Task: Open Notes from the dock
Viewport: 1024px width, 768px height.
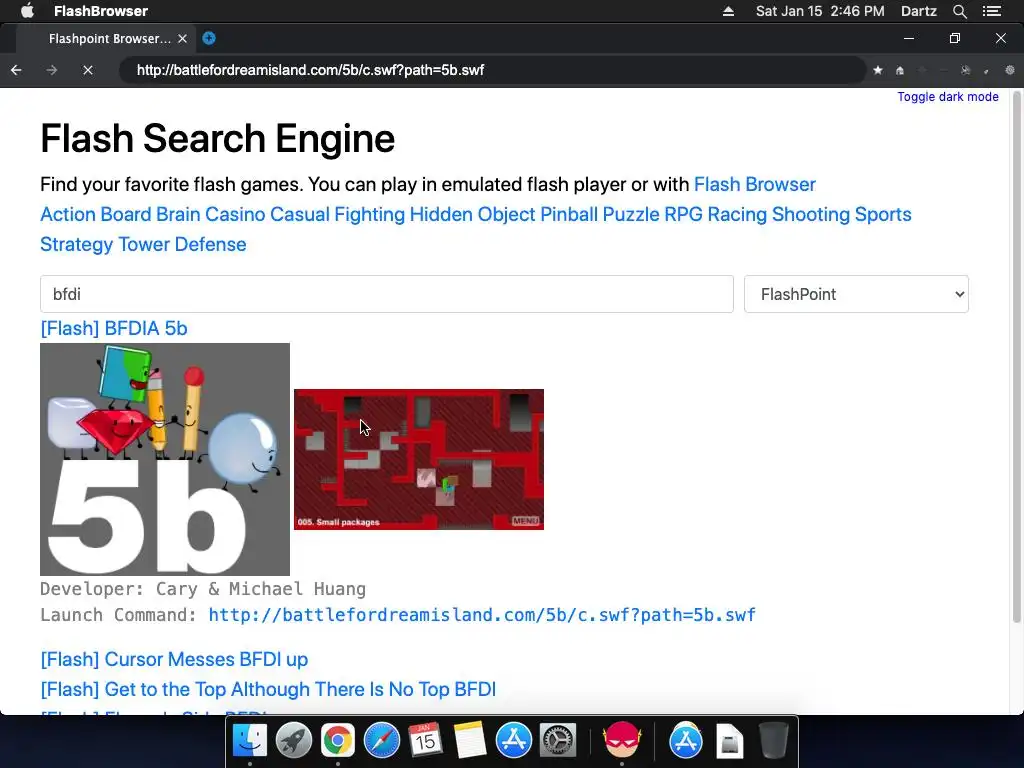Action: pyautogui.click(x=470, y=741)
